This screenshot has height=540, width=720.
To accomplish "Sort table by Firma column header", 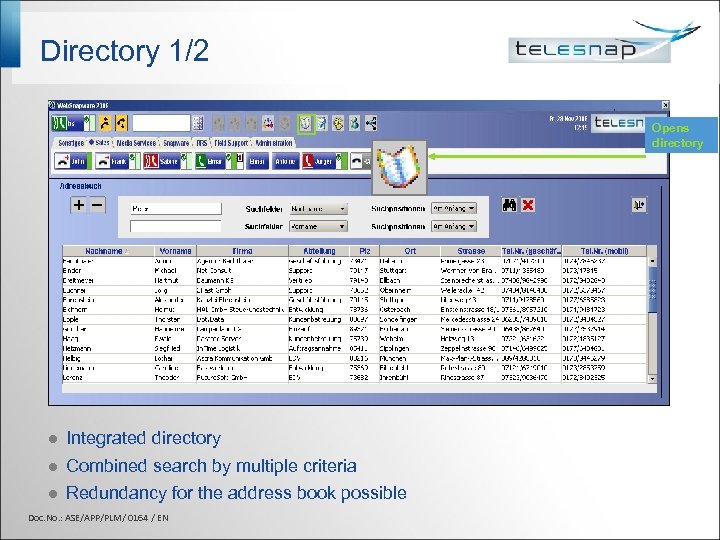I will [242, 251].
